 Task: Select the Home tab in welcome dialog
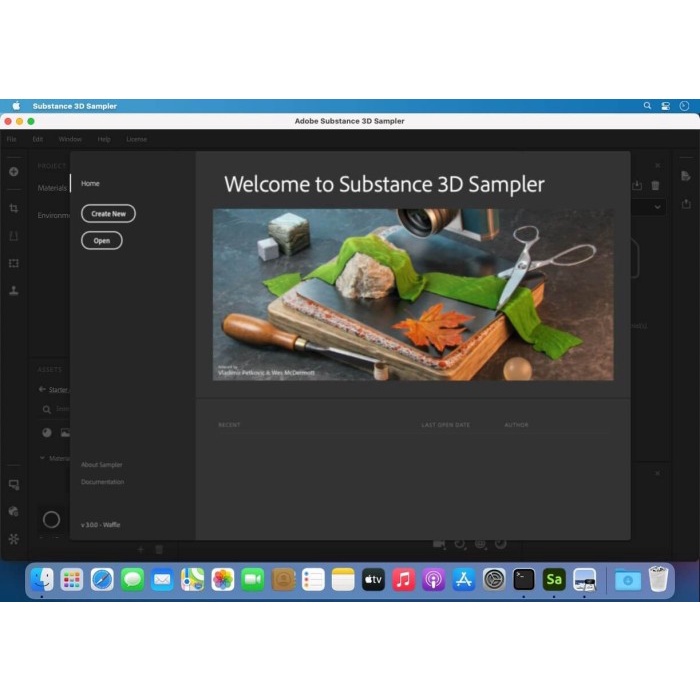coord(90,183)
